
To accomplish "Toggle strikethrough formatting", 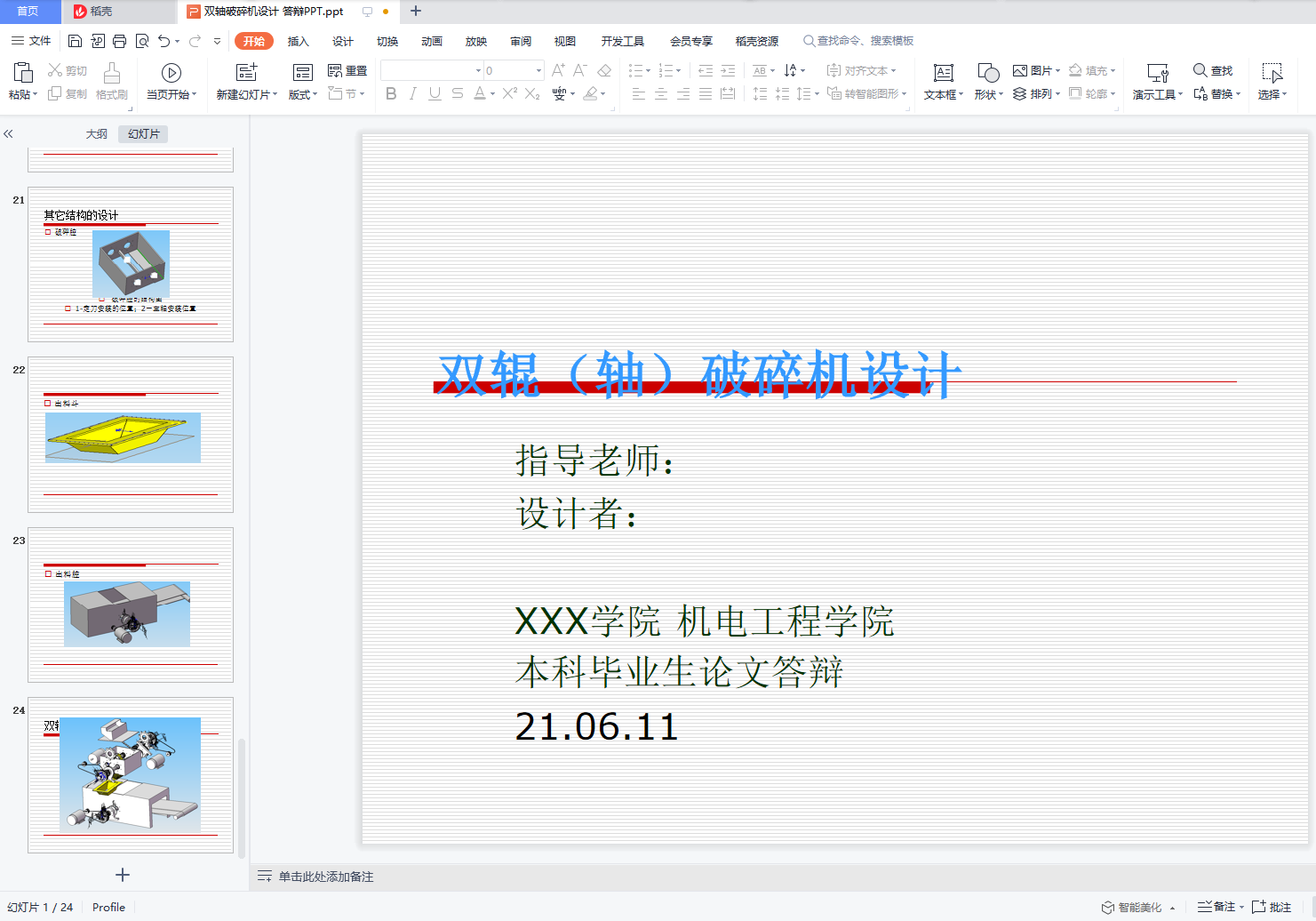I will click(x=457, y=94).
